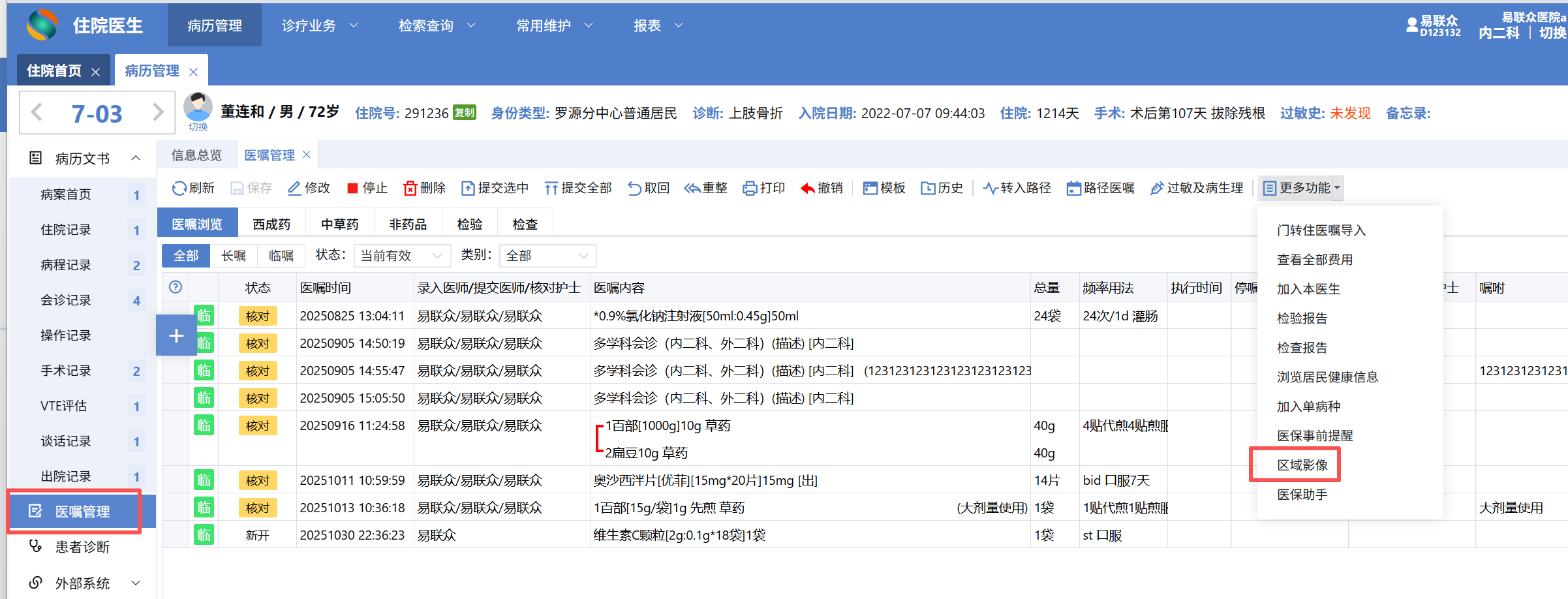
Task: Click the green 复制 badge beside 住院号
Action: click(x=465, y=113)
